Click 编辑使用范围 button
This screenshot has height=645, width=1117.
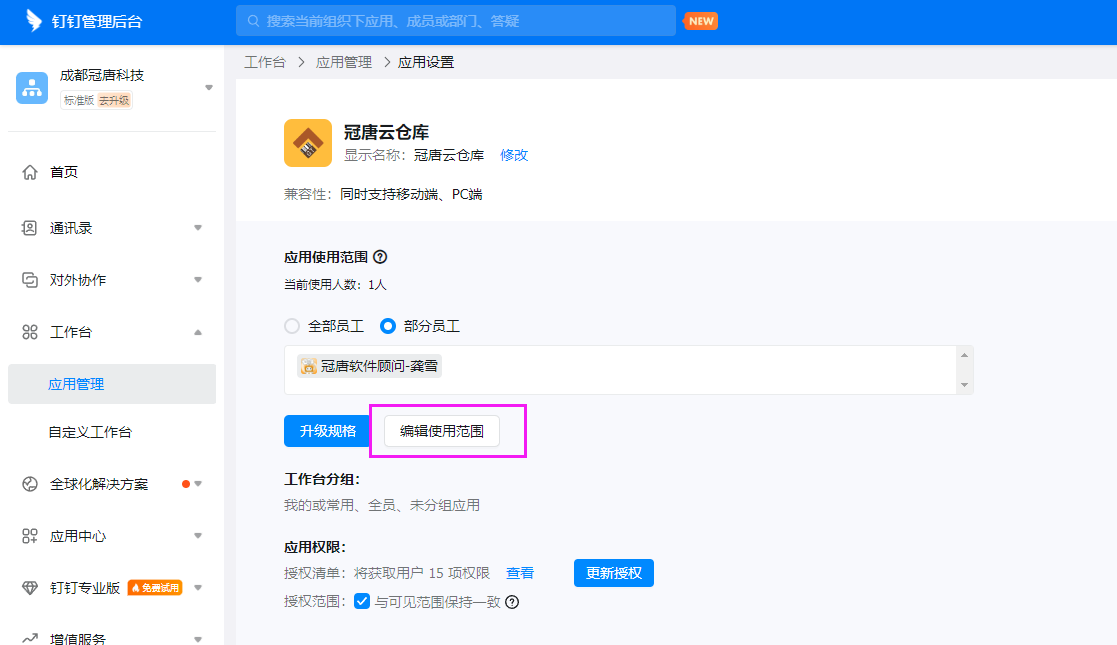442,431
